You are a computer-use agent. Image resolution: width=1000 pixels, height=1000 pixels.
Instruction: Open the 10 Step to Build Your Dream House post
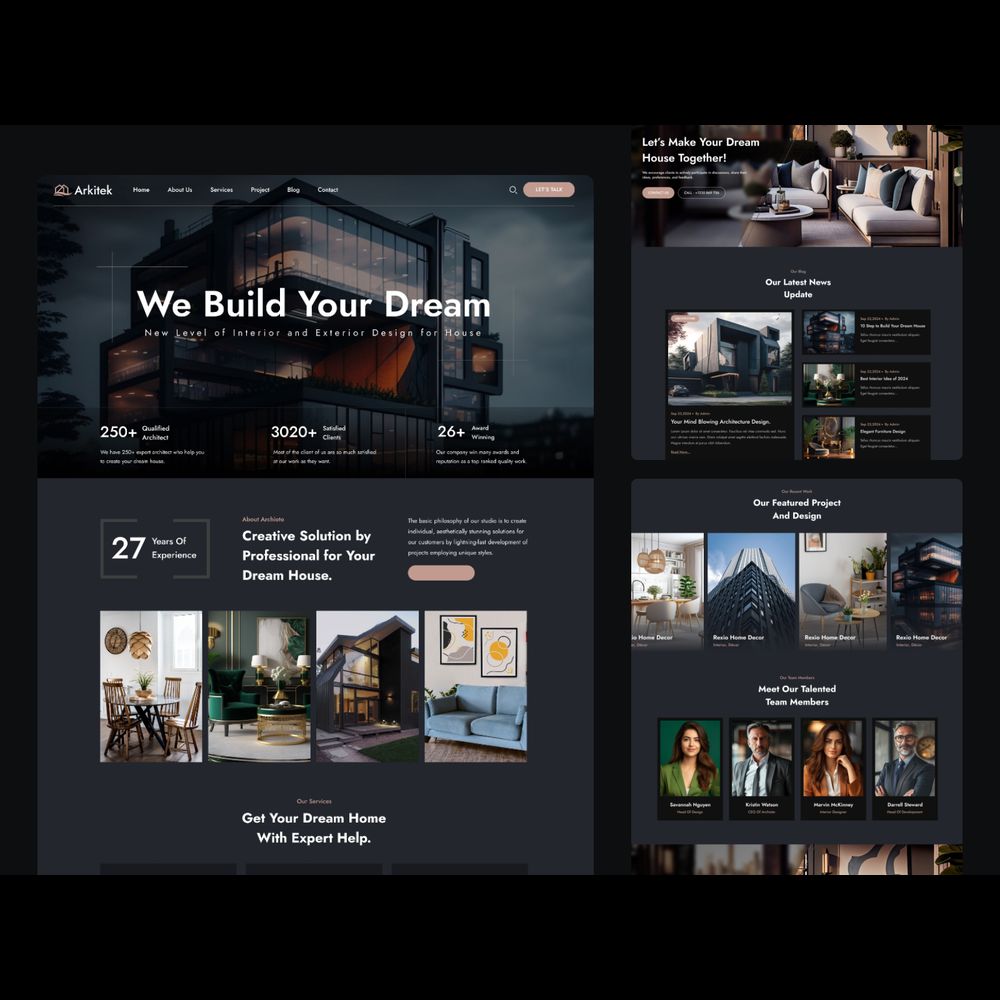point(892,326)
